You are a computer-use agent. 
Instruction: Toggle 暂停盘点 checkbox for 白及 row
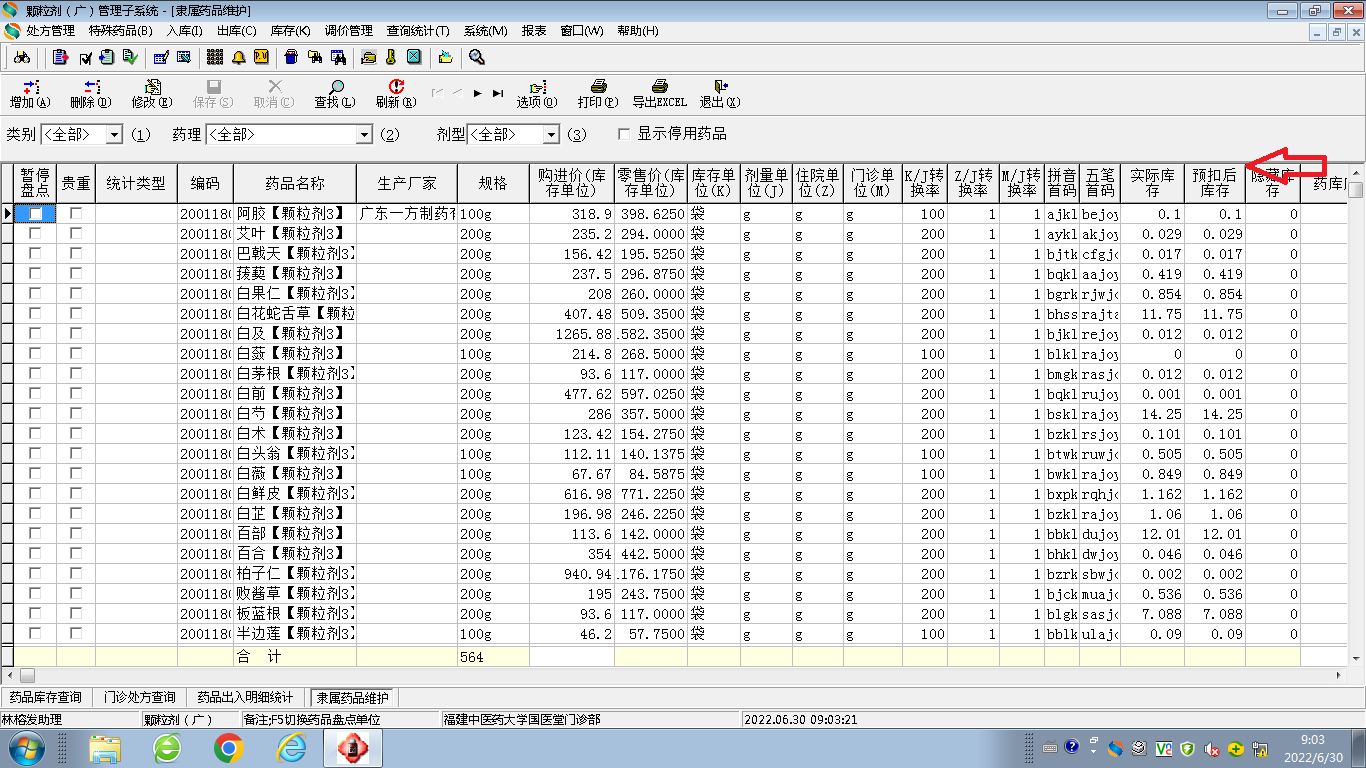[x=36, y=334]
